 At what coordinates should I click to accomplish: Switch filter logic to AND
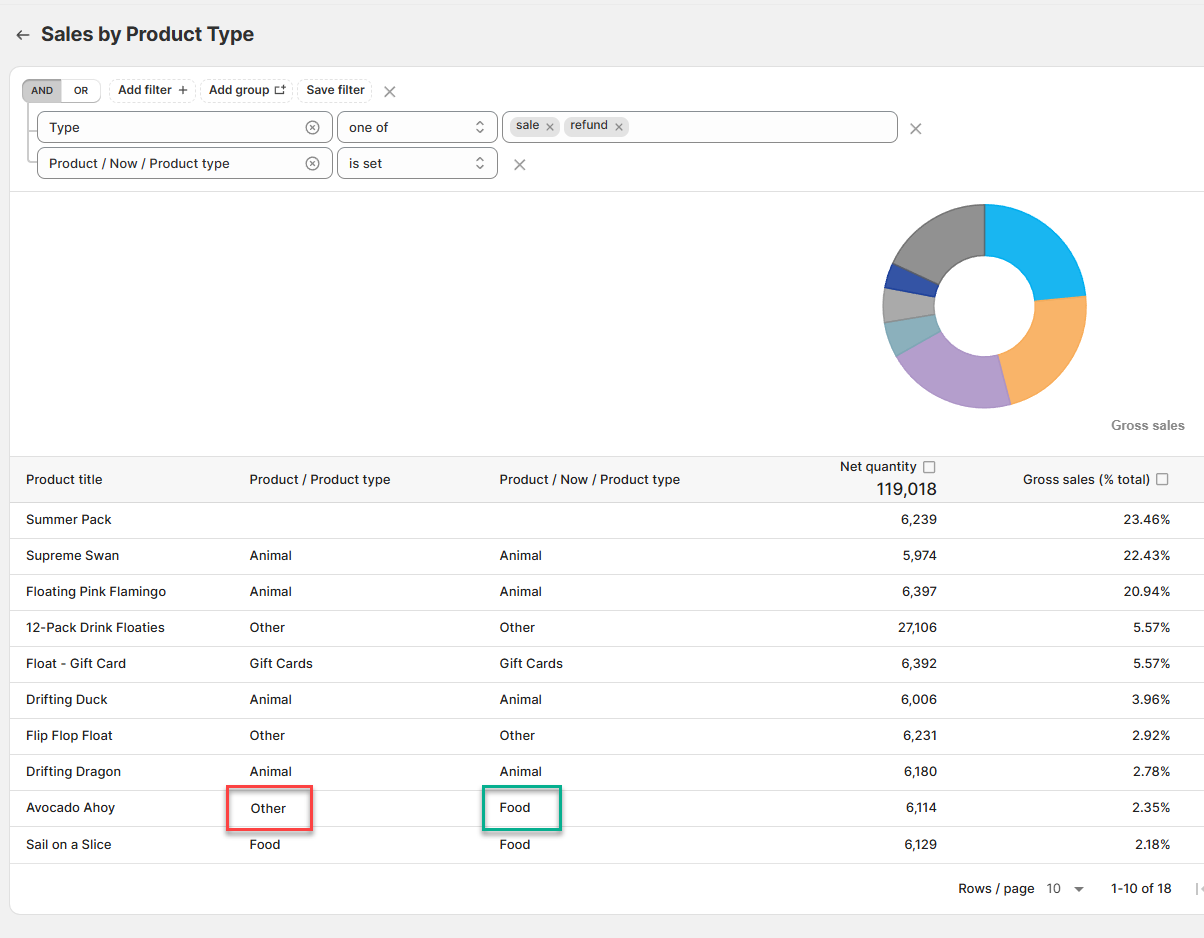click(x=42, y=91)
